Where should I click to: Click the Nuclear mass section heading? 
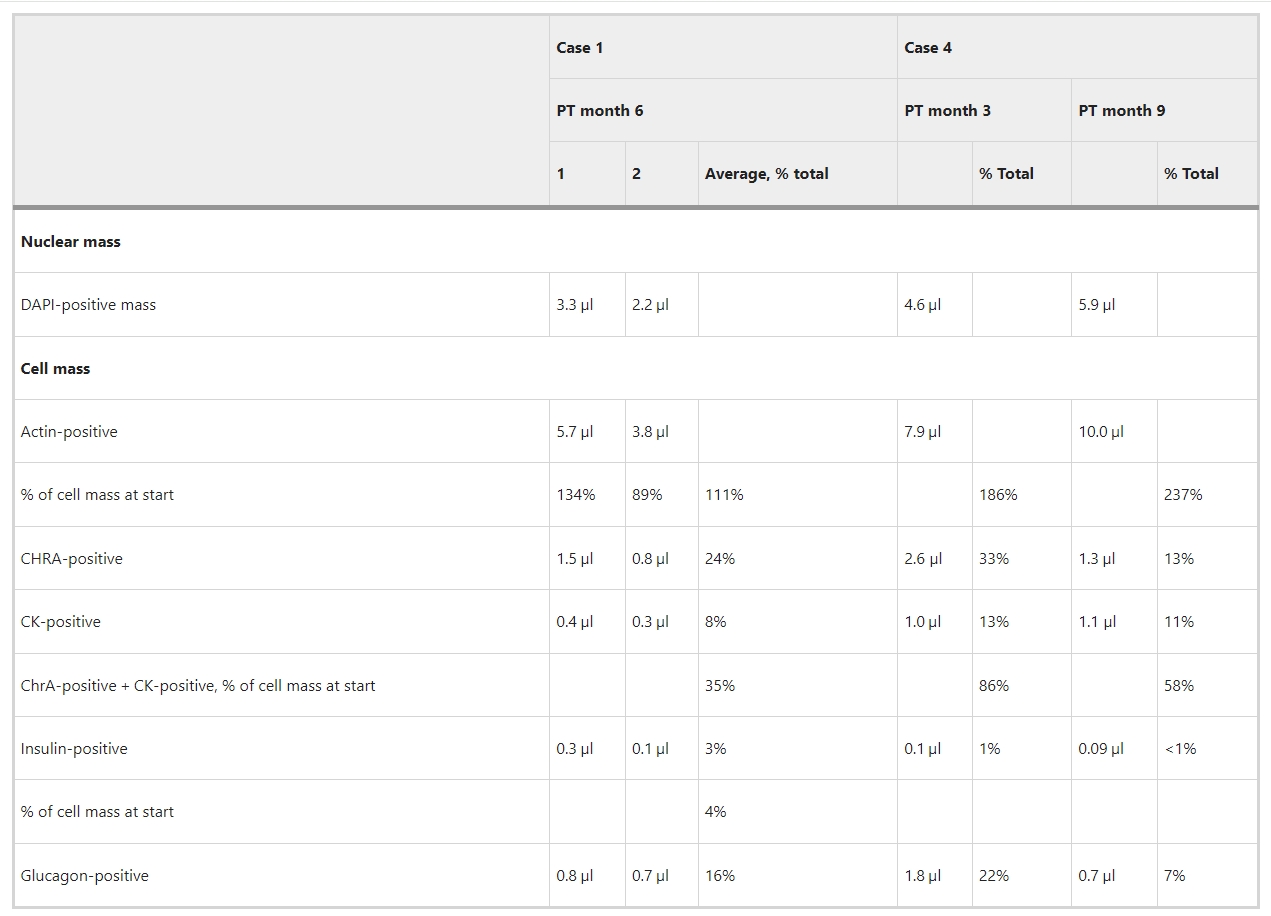coord(70,242)
